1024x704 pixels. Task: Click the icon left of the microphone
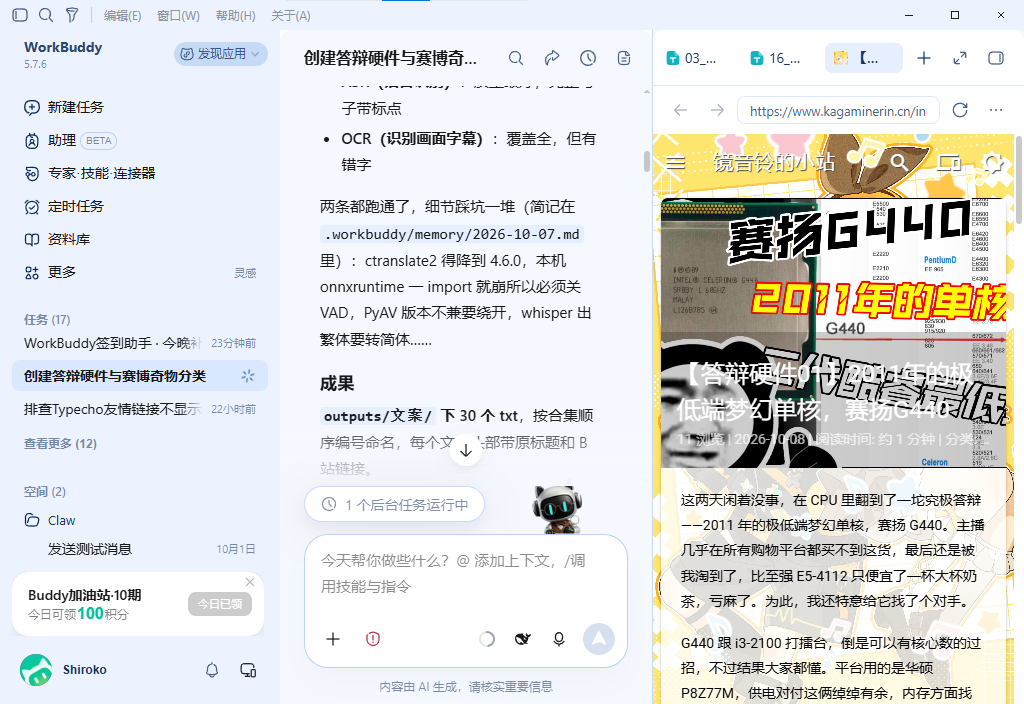[x=522, y=639]
